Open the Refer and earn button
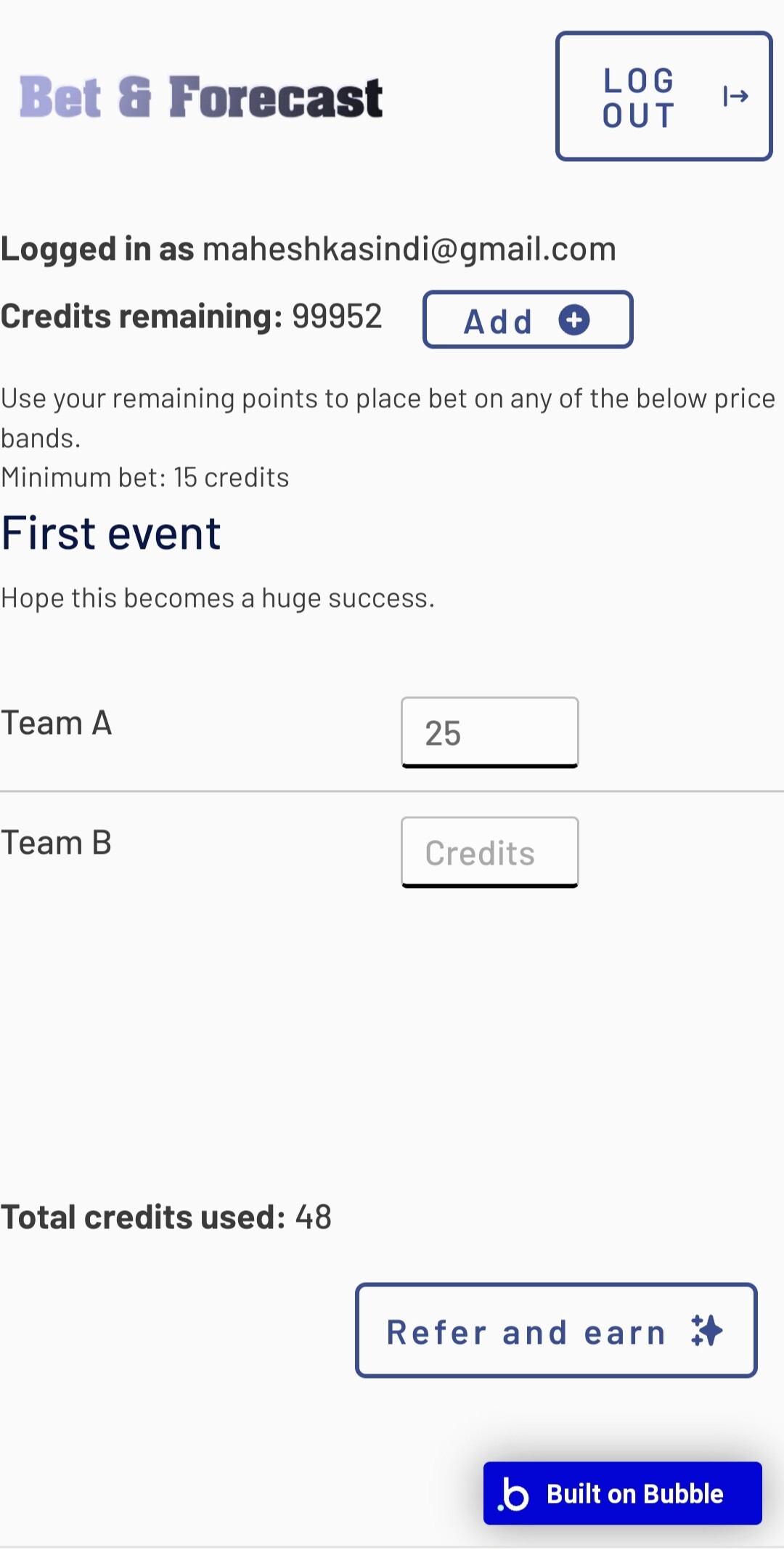Screen dimensions: 784x1550 555,1330
